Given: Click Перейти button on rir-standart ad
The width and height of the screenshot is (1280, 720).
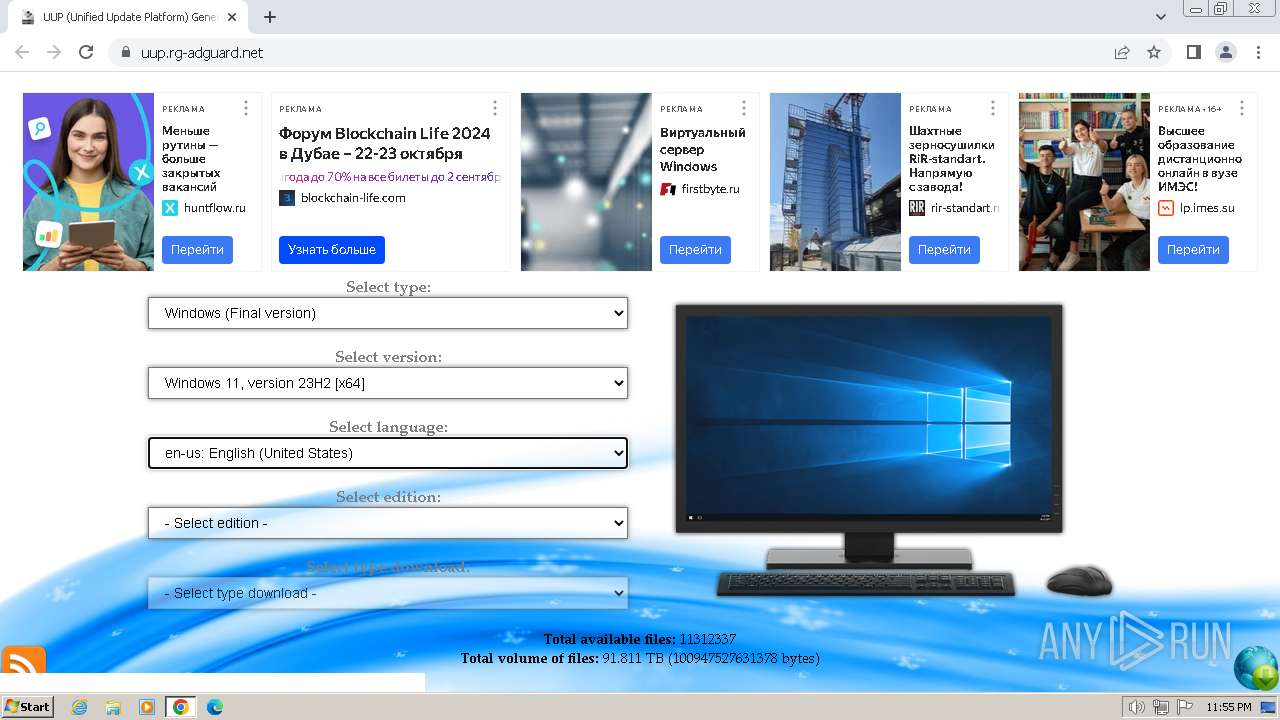Looking at the screenshot, I should pos(944,250).
